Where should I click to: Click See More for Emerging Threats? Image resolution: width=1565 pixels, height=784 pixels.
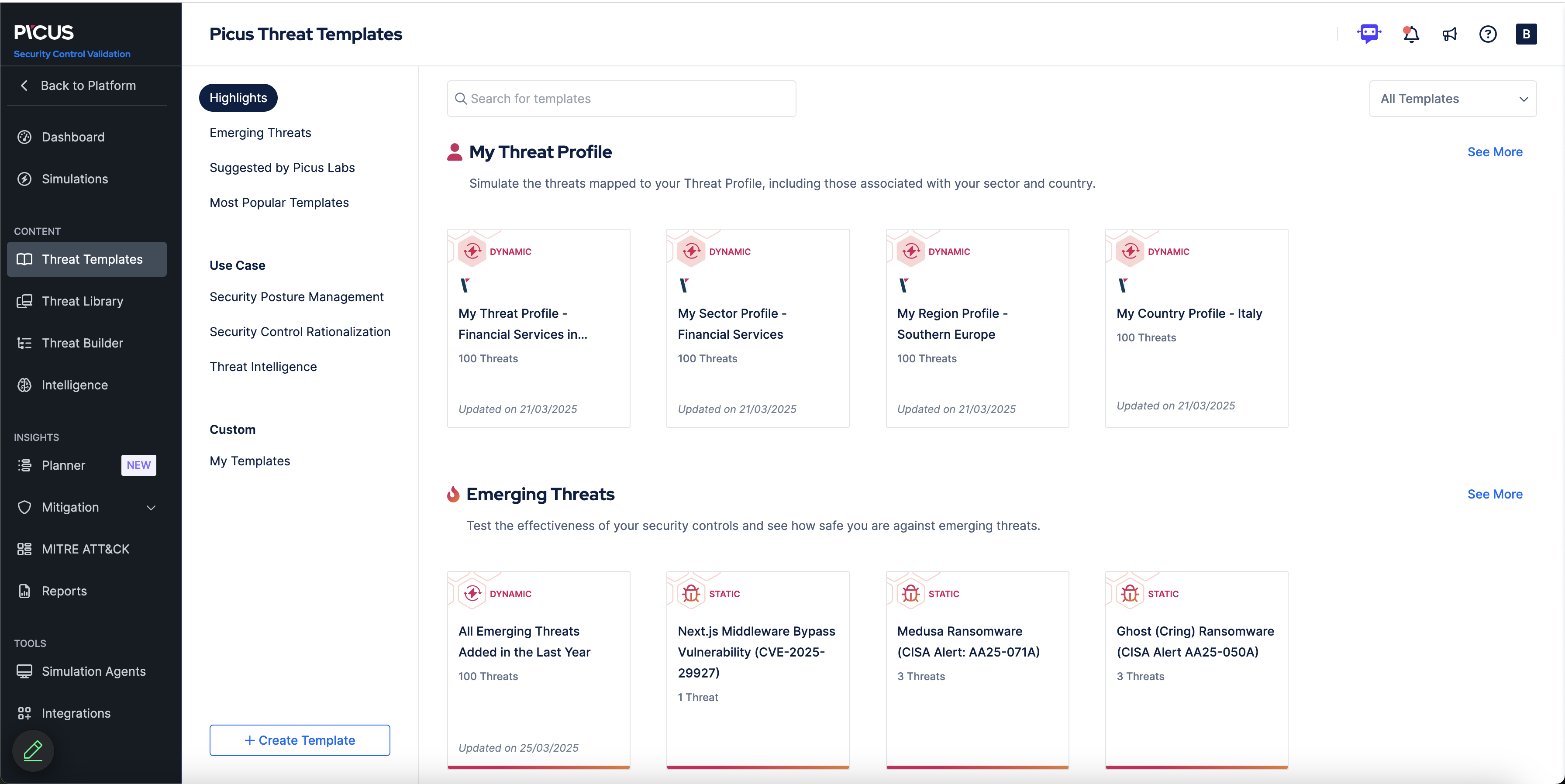1495,494
